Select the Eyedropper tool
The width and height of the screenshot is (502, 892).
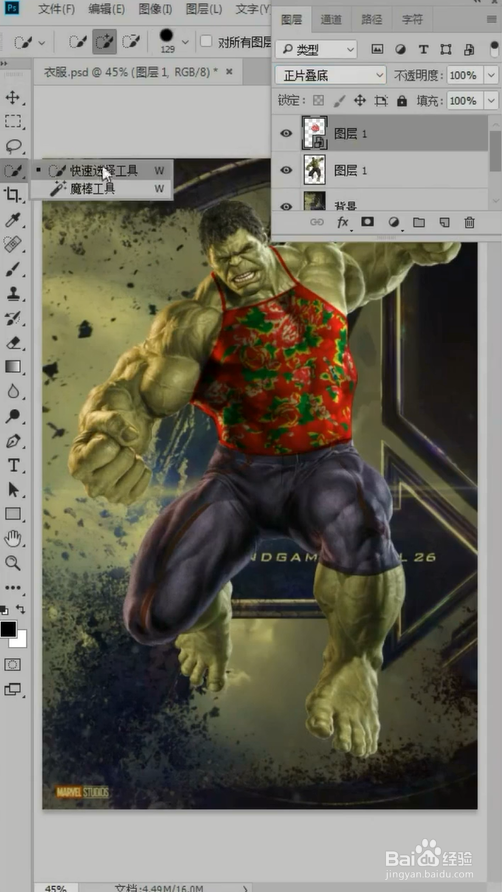click(13, 220)
